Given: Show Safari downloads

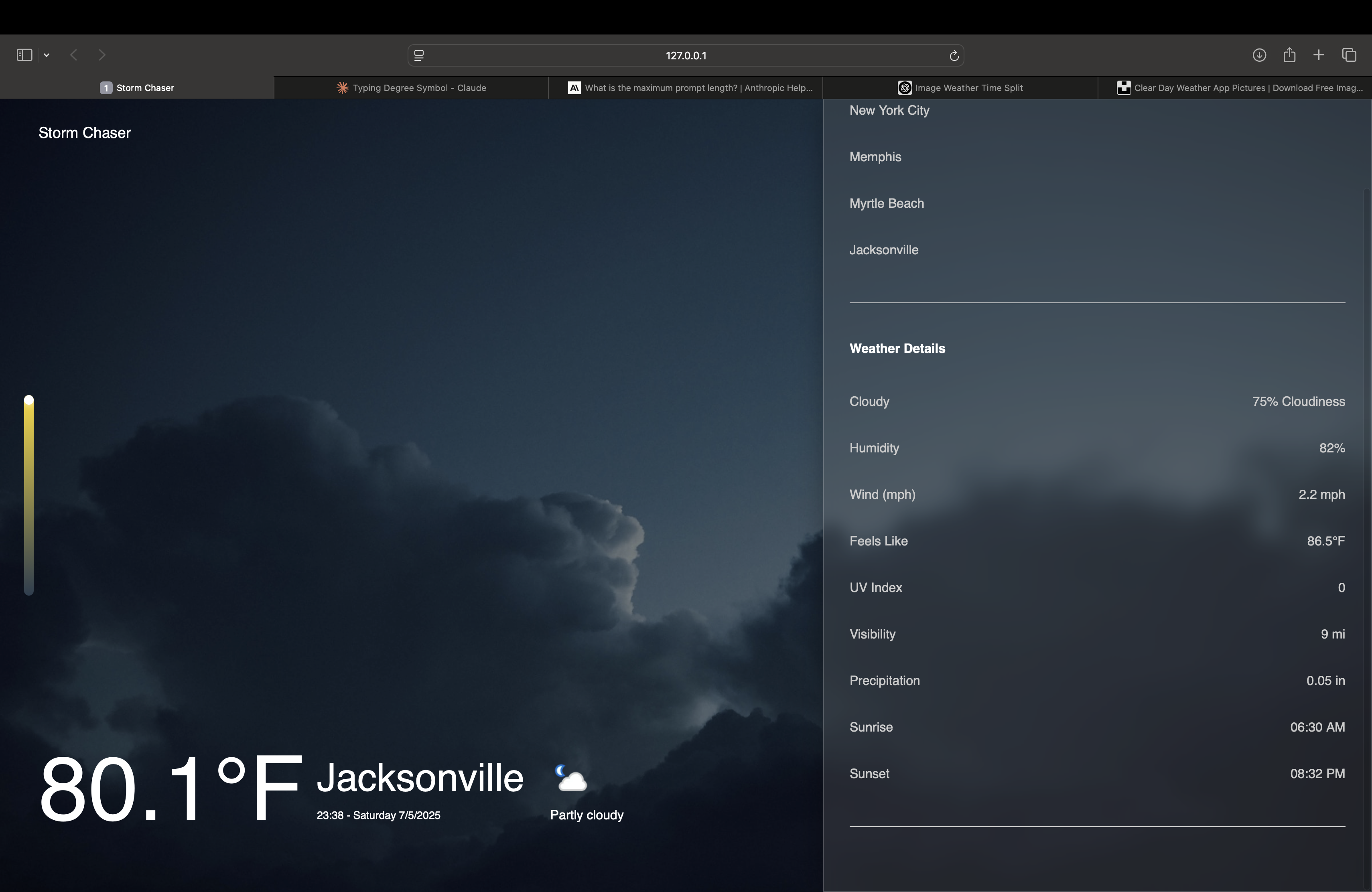Looking at the screenshot, I should pyautogui.click(x=1259, y=55).
